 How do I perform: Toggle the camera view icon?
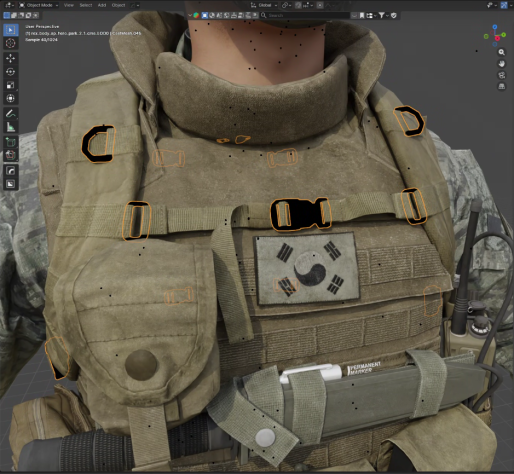(501, 75)
